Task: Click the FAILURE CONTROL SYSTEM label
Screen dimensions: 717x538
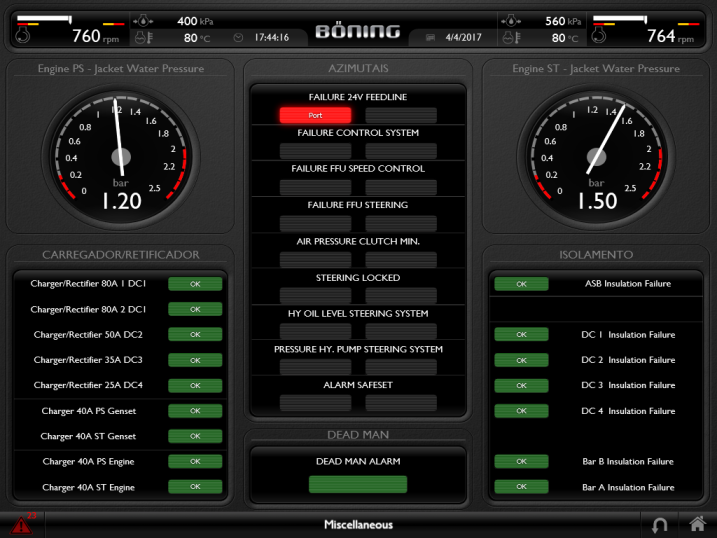Action: click(358, 133)
